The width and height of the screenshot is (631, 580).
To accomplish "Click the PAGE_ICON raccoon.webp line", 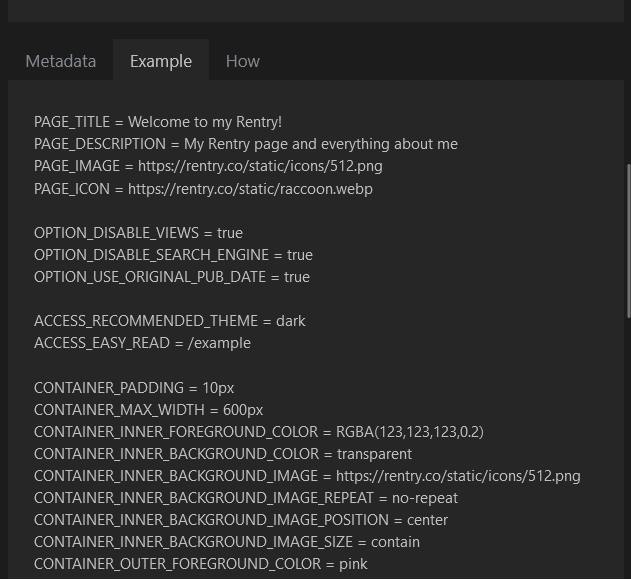I will click(x=203, y=189).
